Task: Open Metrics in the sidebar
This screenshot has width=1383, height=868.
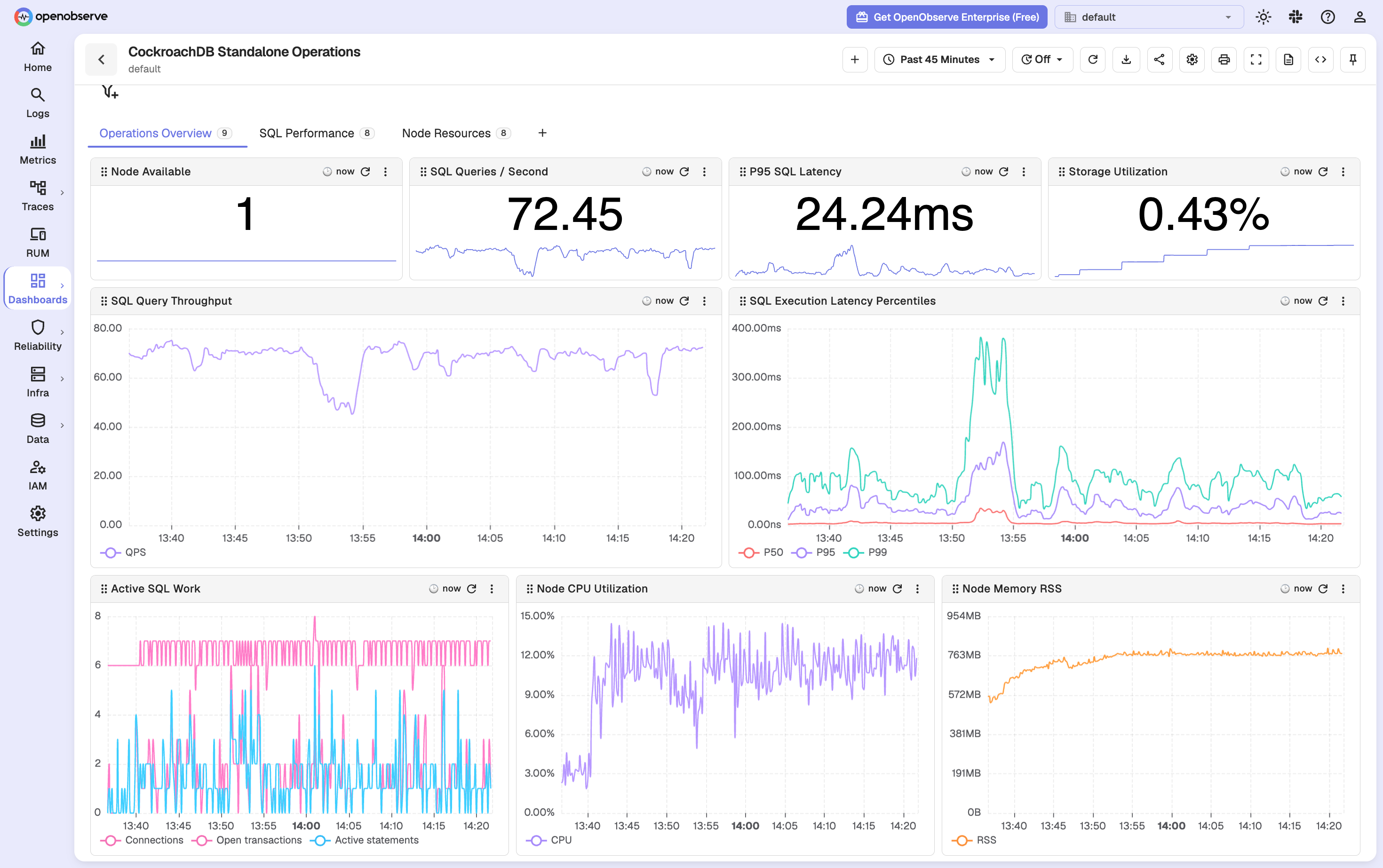Action: tap(38, 150)
